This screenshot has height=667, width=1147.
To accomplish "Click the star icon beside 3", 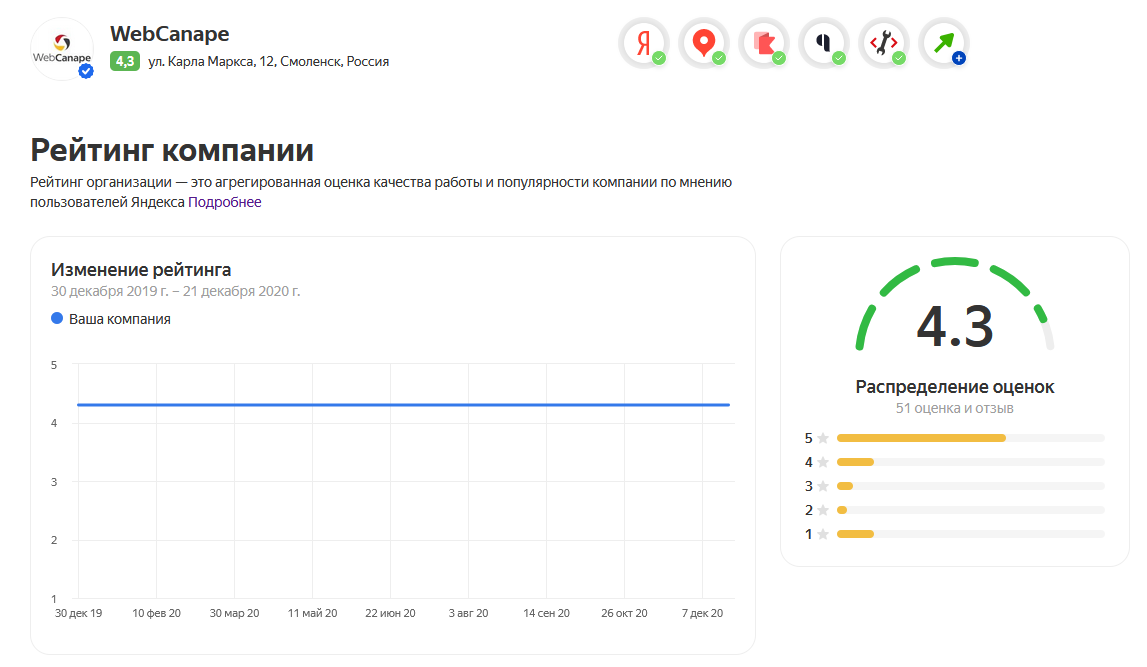I will [823, 486].
